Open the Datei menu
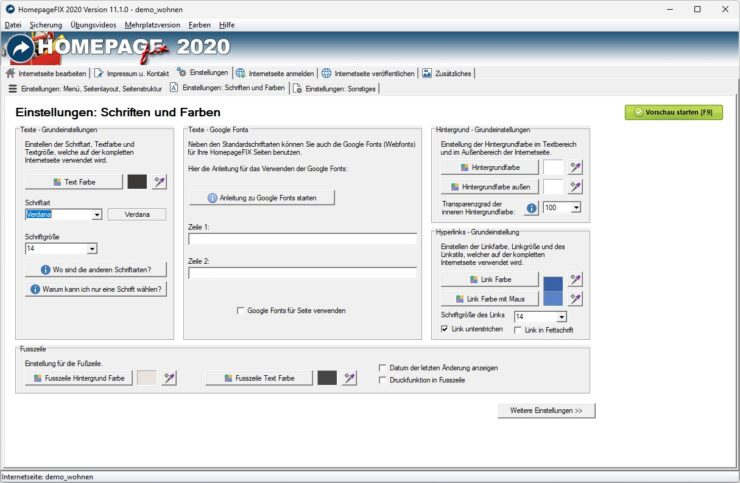 [13, 25]
